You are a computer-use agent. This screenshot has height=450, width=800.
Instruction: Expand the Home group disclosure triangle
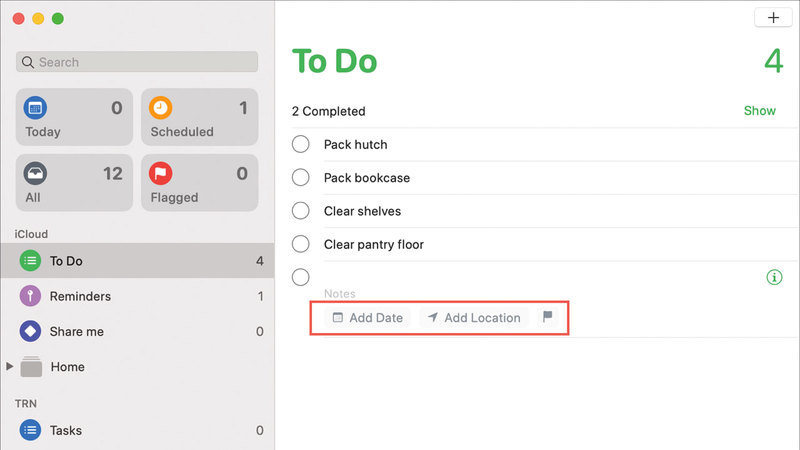(10, 367)
